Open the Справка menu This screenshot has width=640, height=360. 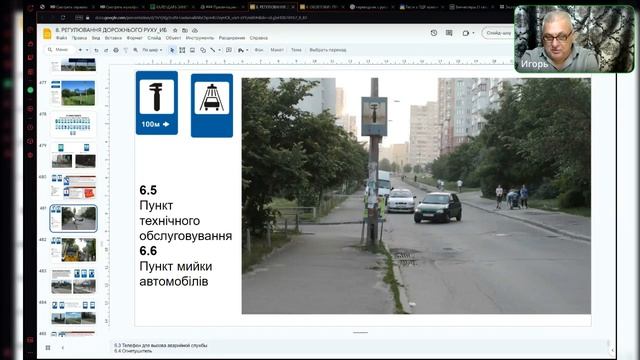click(258, 38)
